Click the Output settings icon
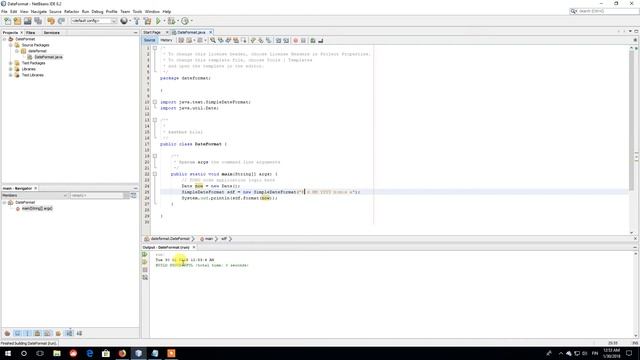The height and width of the screenshot is (360, 640). [x=145, y=278]
